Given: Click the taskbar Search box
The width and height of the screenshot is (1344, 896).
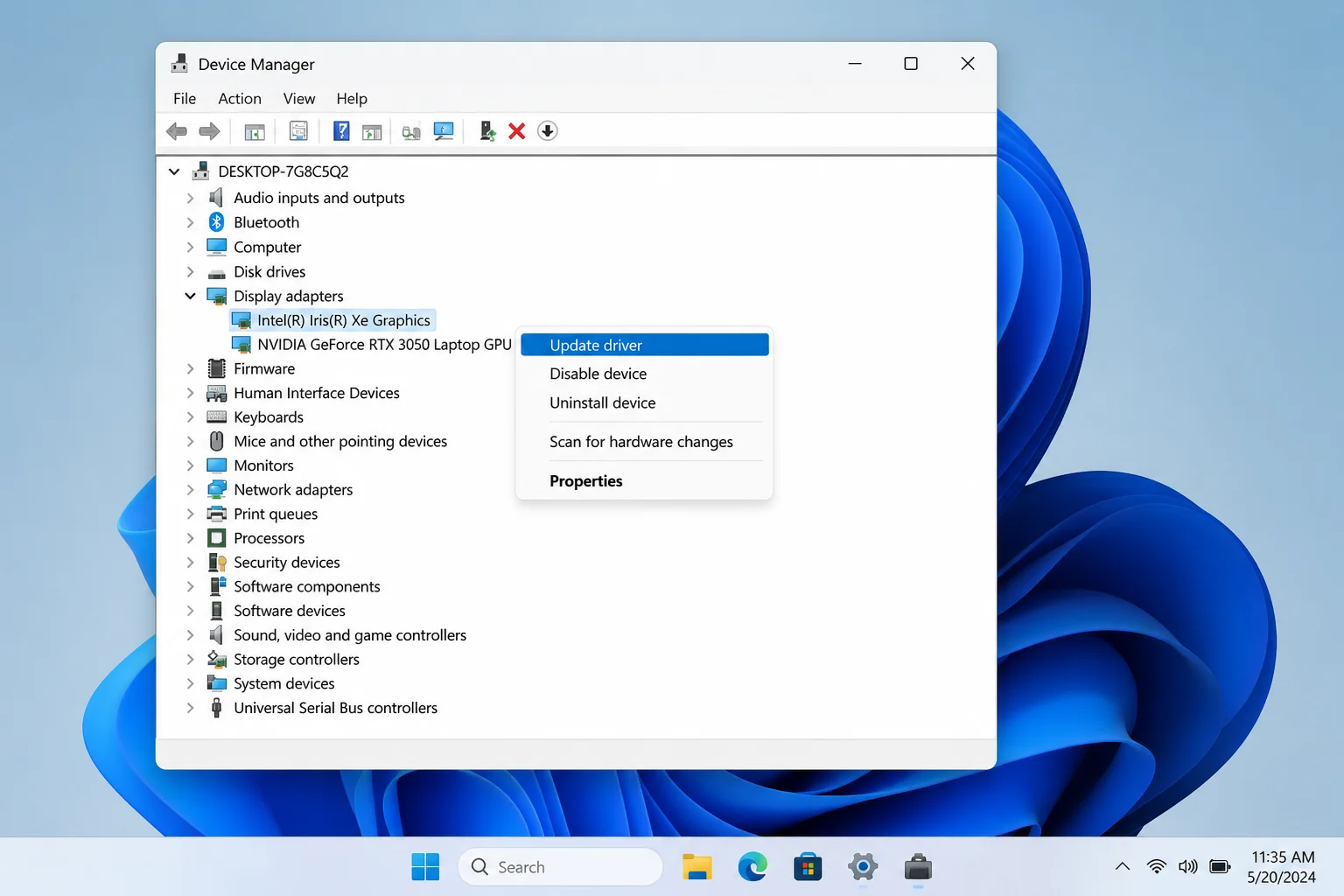Looking at the screenshot, I should click(x=560, y=867).
